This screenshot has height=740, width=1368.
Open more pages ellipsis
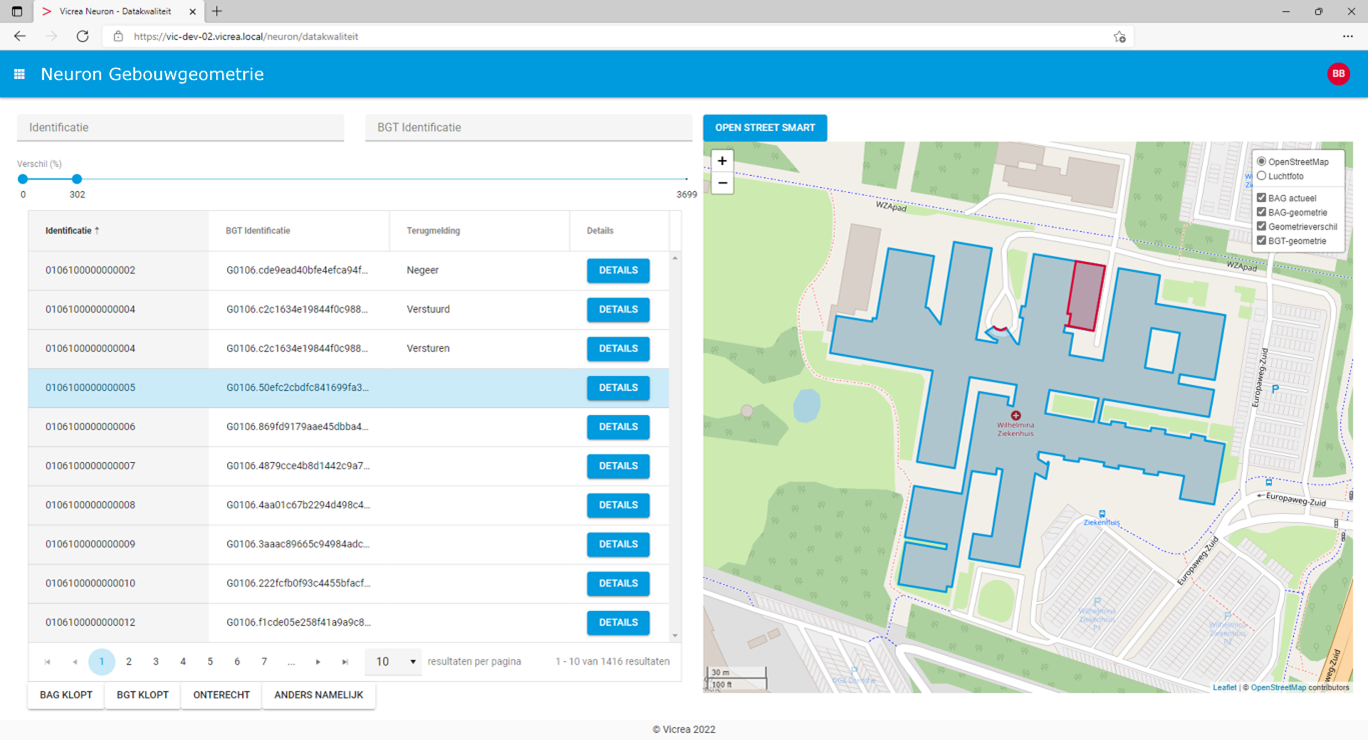tap(291, 662)
